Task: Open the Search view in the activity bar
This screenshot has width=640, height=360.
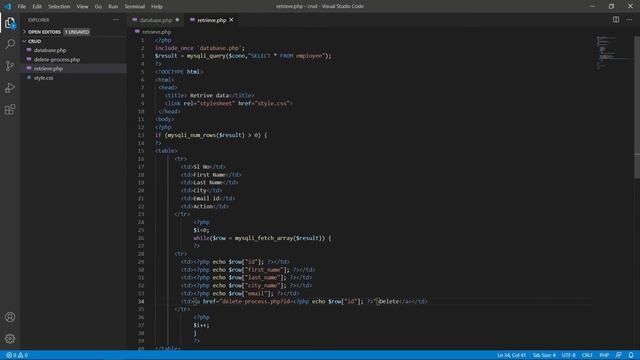Action: 10,44
